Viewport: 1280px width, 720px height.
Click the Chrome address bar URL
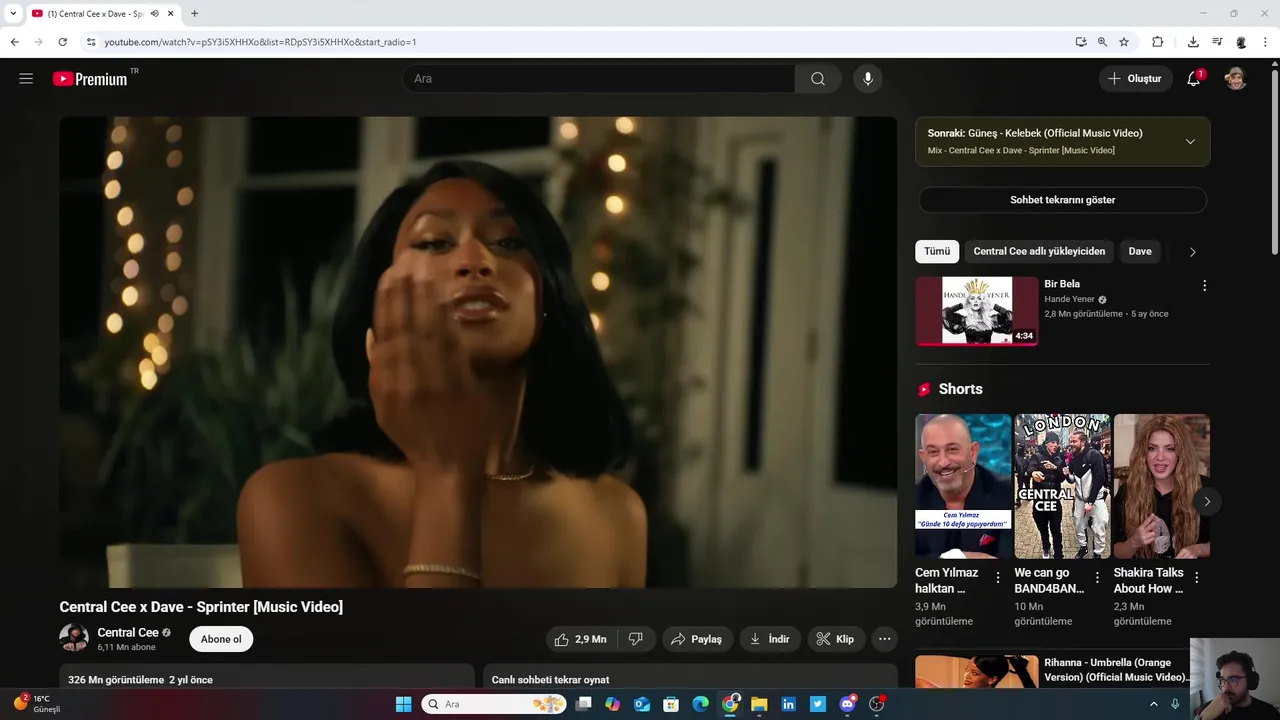[260, 42]
